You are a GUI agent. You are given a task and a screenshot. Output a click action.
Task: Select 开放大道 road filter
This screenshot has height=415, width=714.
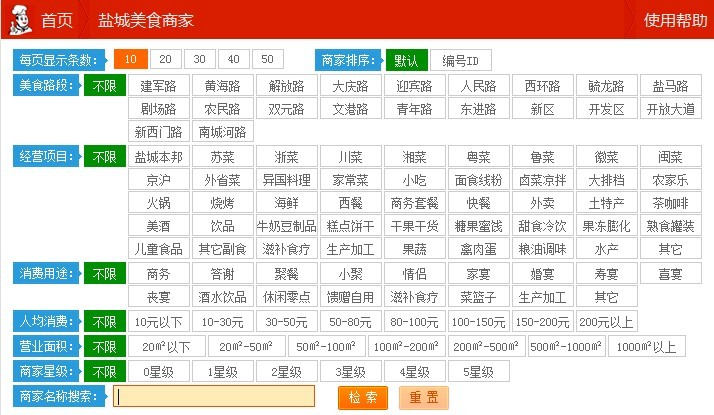pos(670,109)
